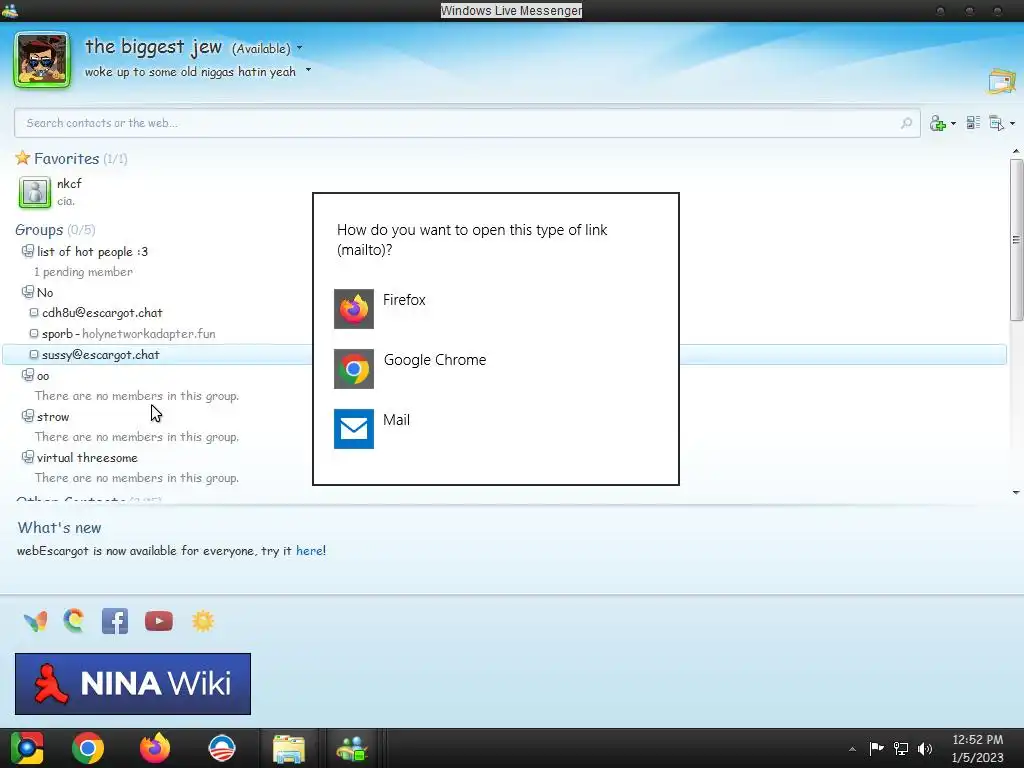Open the add contact dropdown arrow
Viewport: 1024px width, 768px height.
(x=953, y=123)
